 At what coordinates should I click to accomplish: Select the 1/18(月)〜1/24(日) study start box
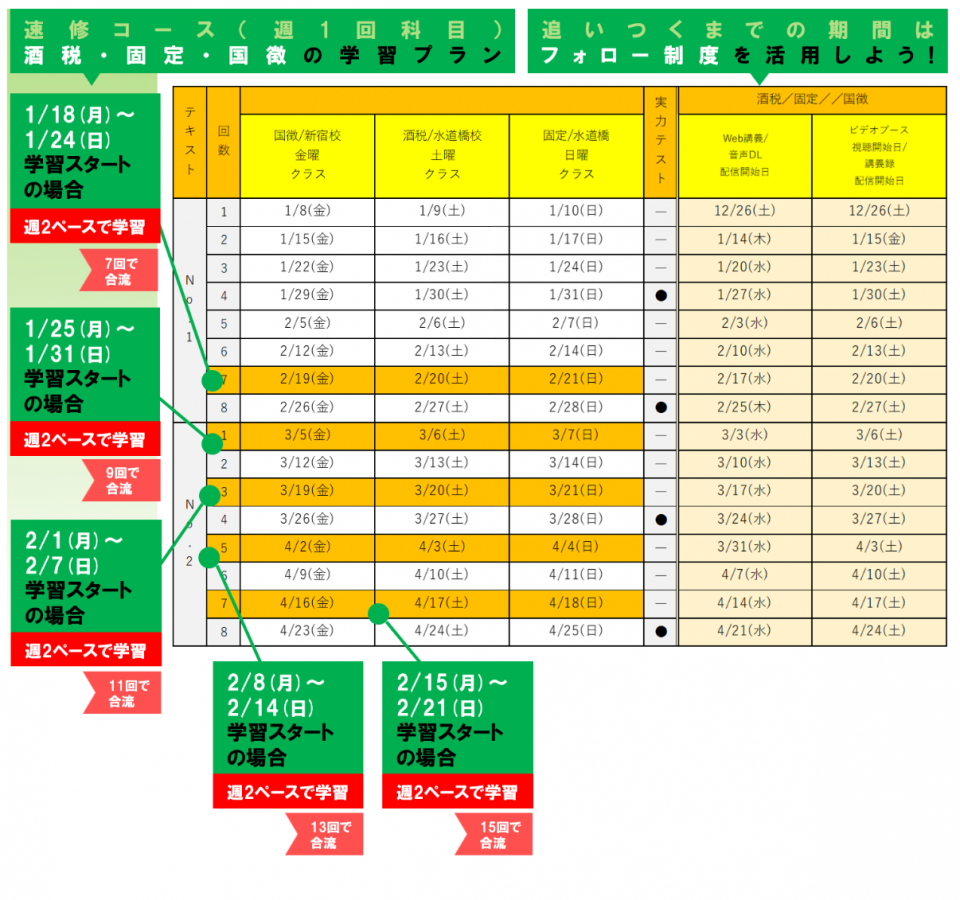[x=84, y=151]
